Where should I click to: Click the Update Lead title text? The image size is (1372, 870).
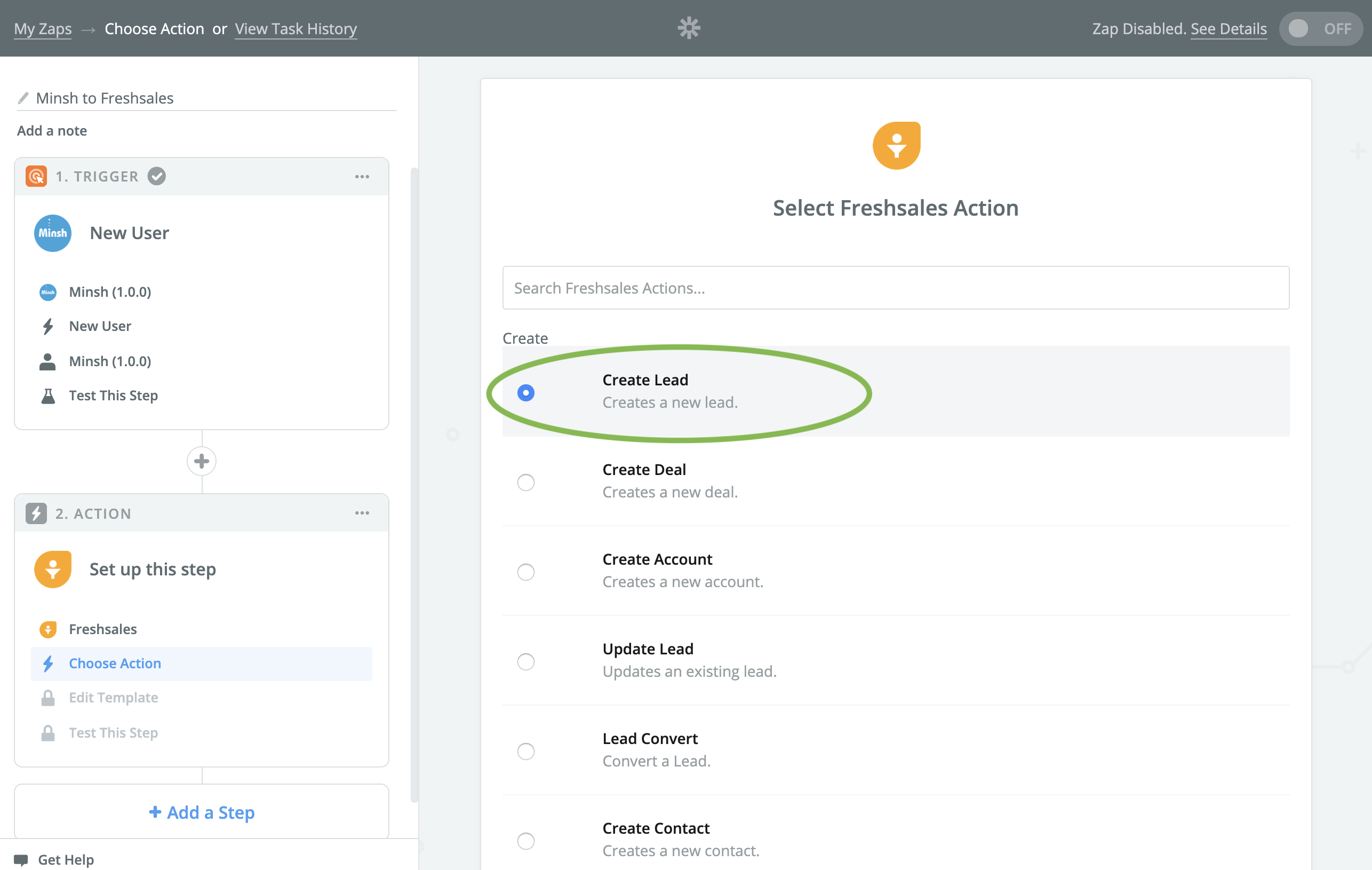[648, 649]
